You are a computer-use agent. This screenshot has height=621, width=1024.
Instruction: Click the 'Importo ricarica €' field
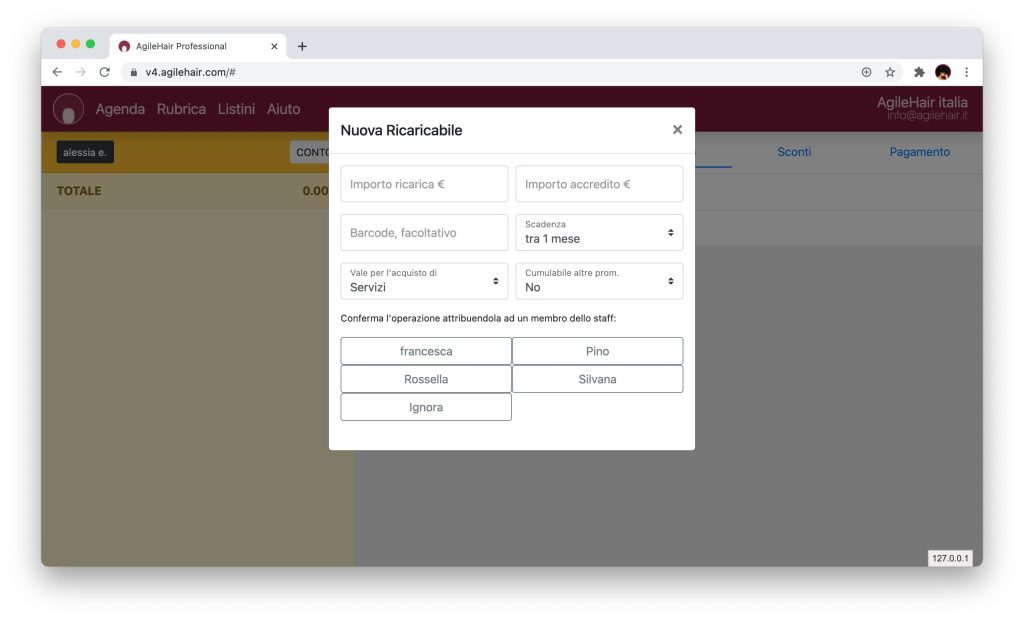(x=424, y=184)
